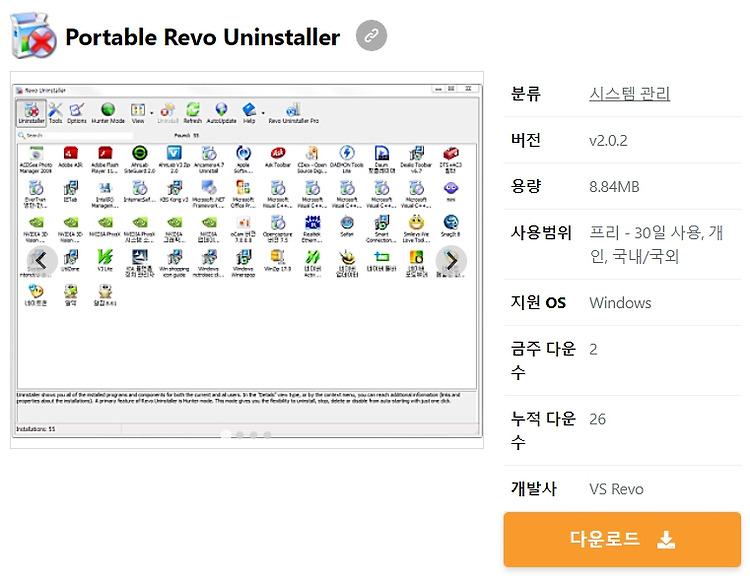The image size is (750, 581).
Task: Click the Refresh toolbar icon in the preview
Action: click(x=193, y=113)
